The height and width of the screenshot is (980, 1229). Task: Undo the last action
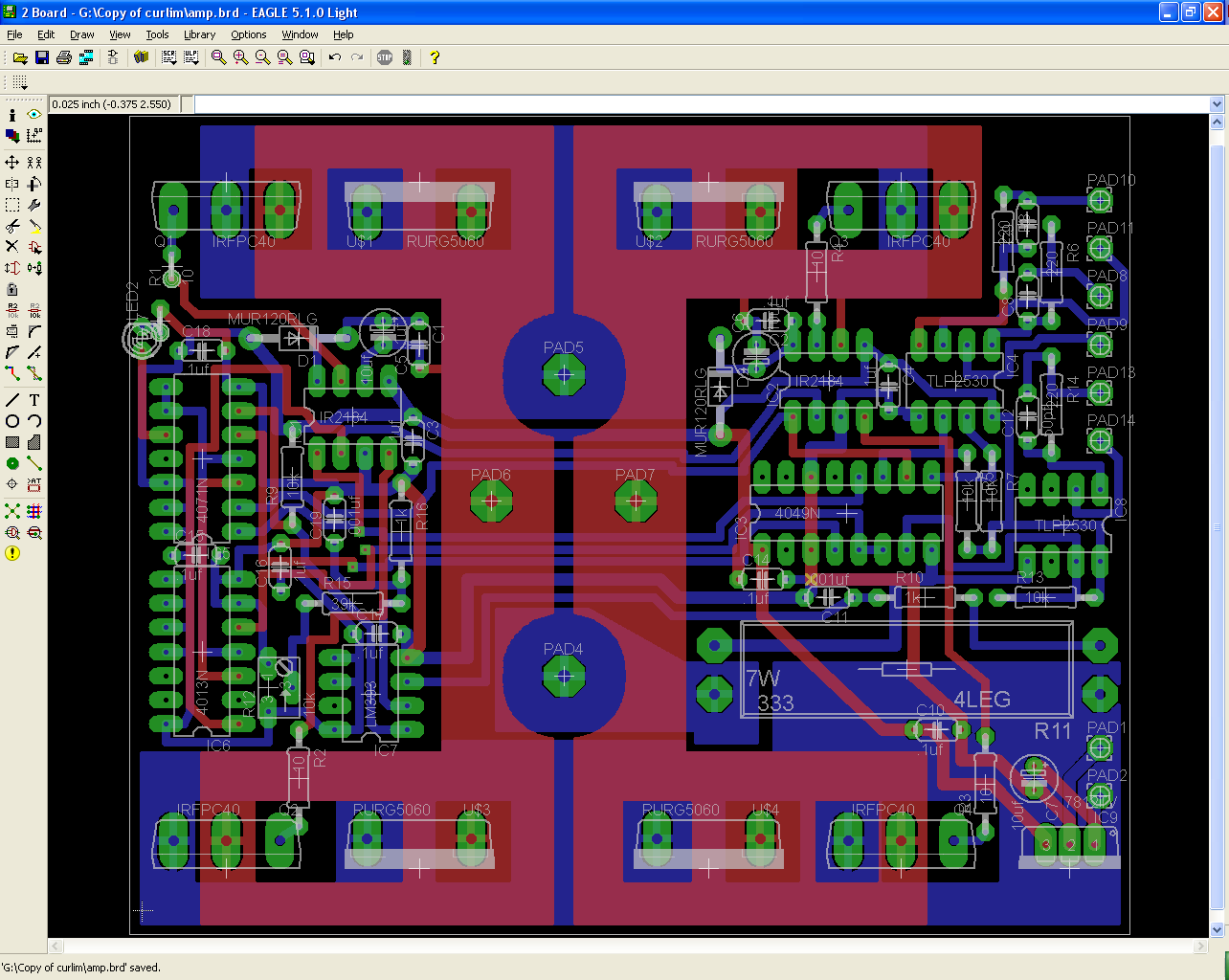tap(335, 57)
